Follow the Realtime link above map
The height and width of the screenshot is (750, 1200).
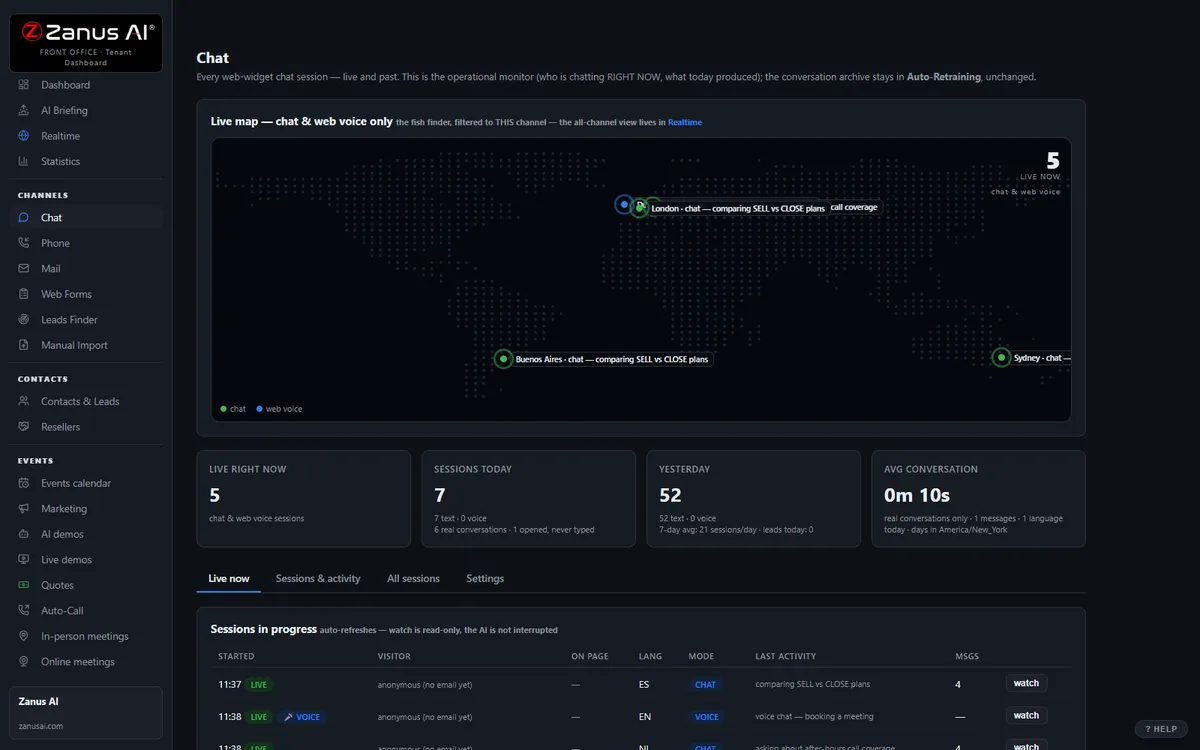pyautogui.click(x=685, y=122)
